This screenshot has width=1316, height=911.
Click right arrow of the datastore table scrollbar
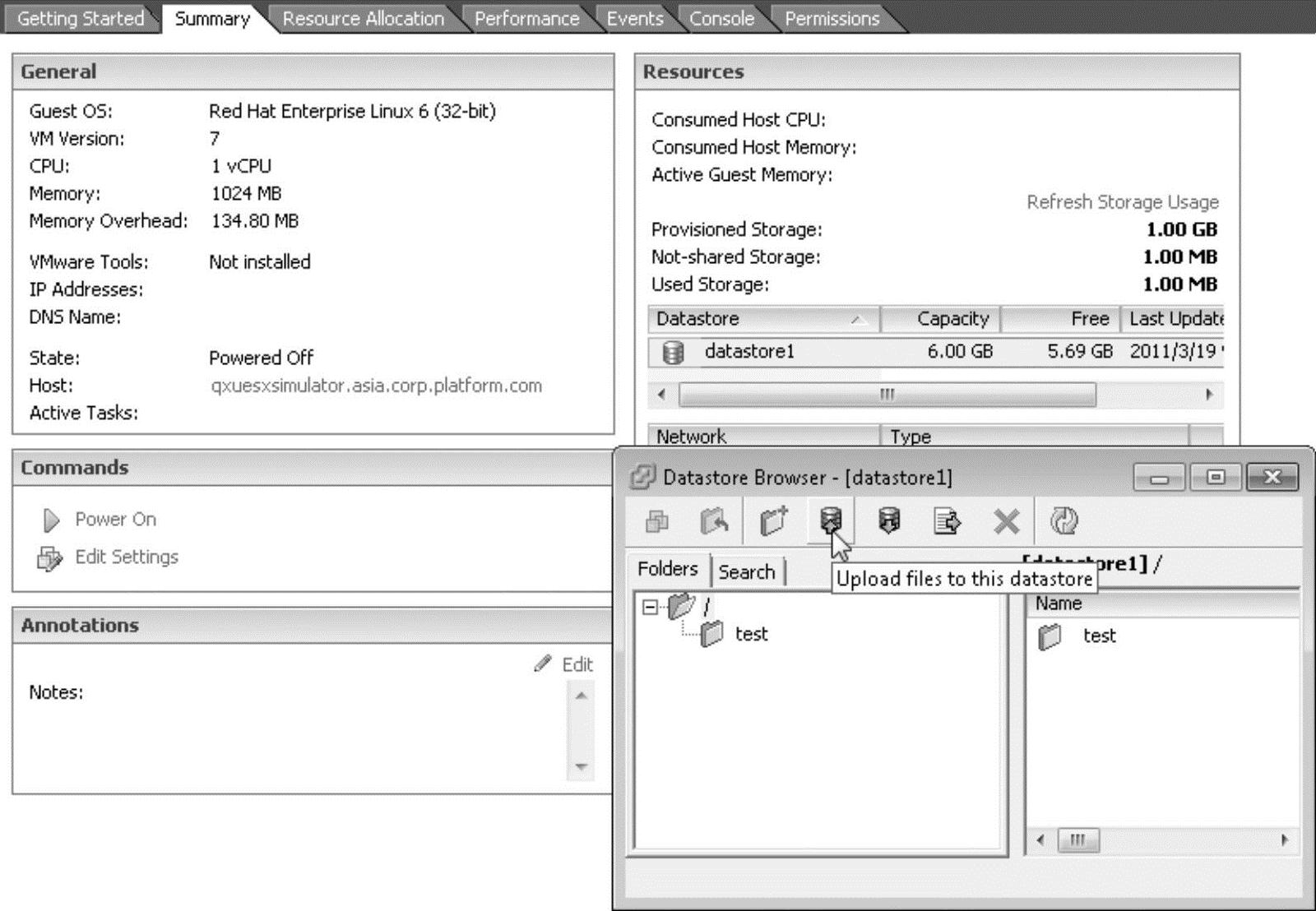(1209, 395)
